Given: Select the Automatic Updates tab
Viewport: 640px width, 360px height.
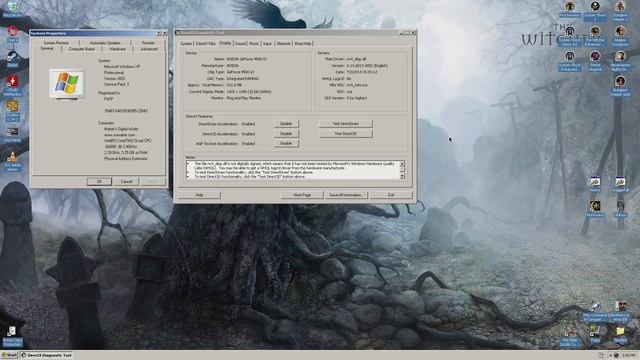Looking at the screenshot, I should pyautogui.click(x=105, y=43).
